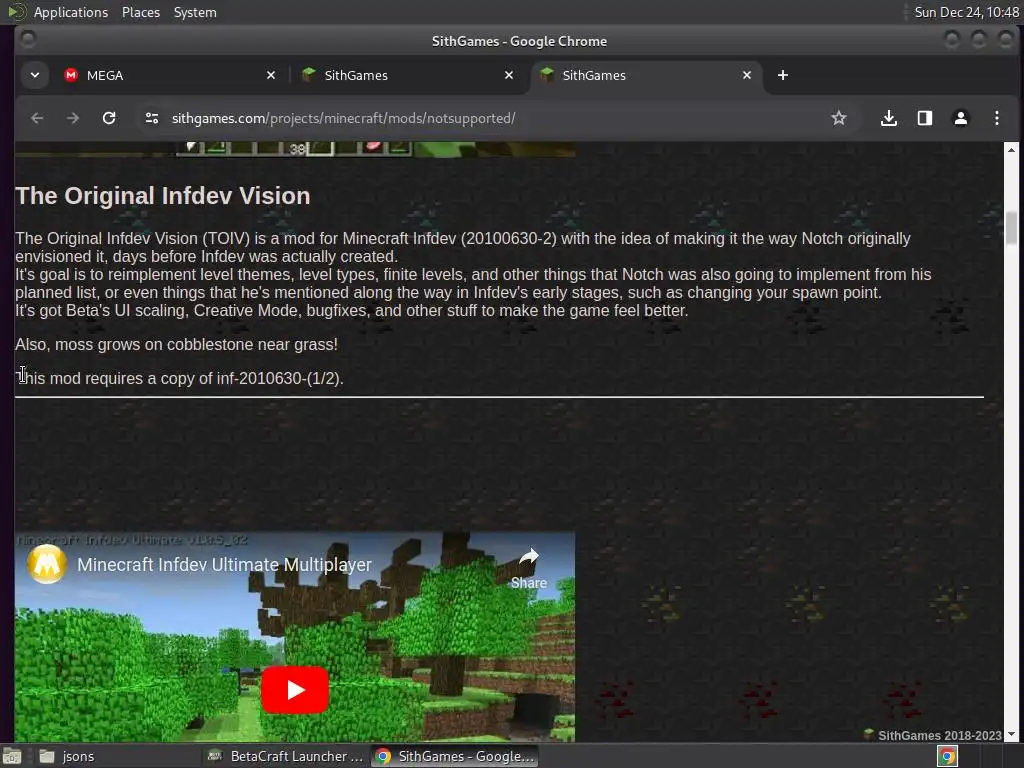Viewport: 1024px width, 768px height.
Task: Open the Applications menu
Action: point(71,12)
